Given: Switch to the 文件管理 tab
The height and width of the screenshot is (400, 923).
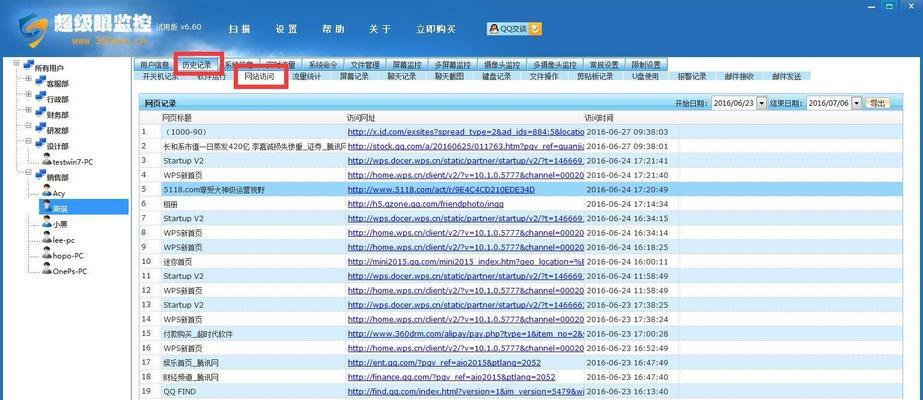Looking at the screenshot, I should (364, 65).
